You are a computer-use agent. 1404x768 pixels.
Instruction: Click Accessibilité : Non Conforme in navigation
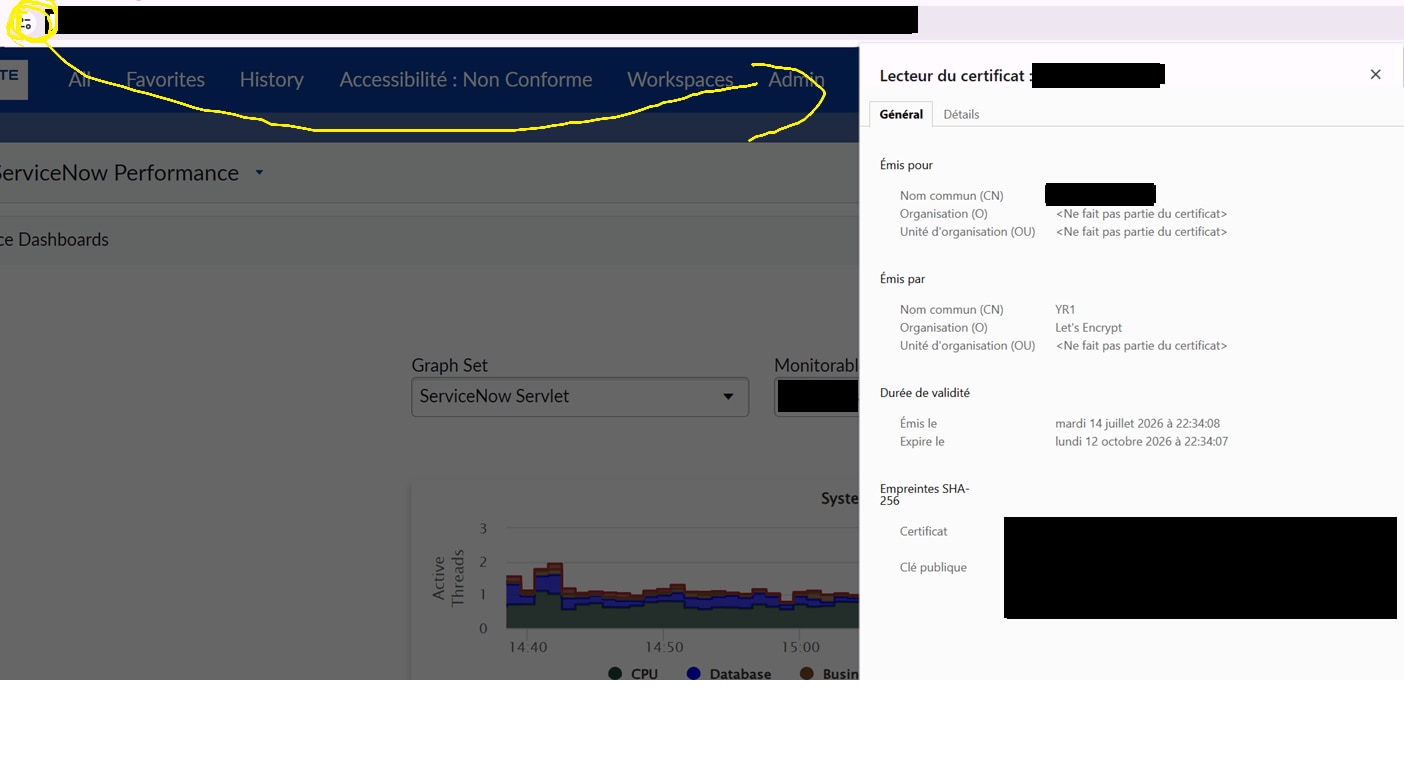tap(466, 80)
